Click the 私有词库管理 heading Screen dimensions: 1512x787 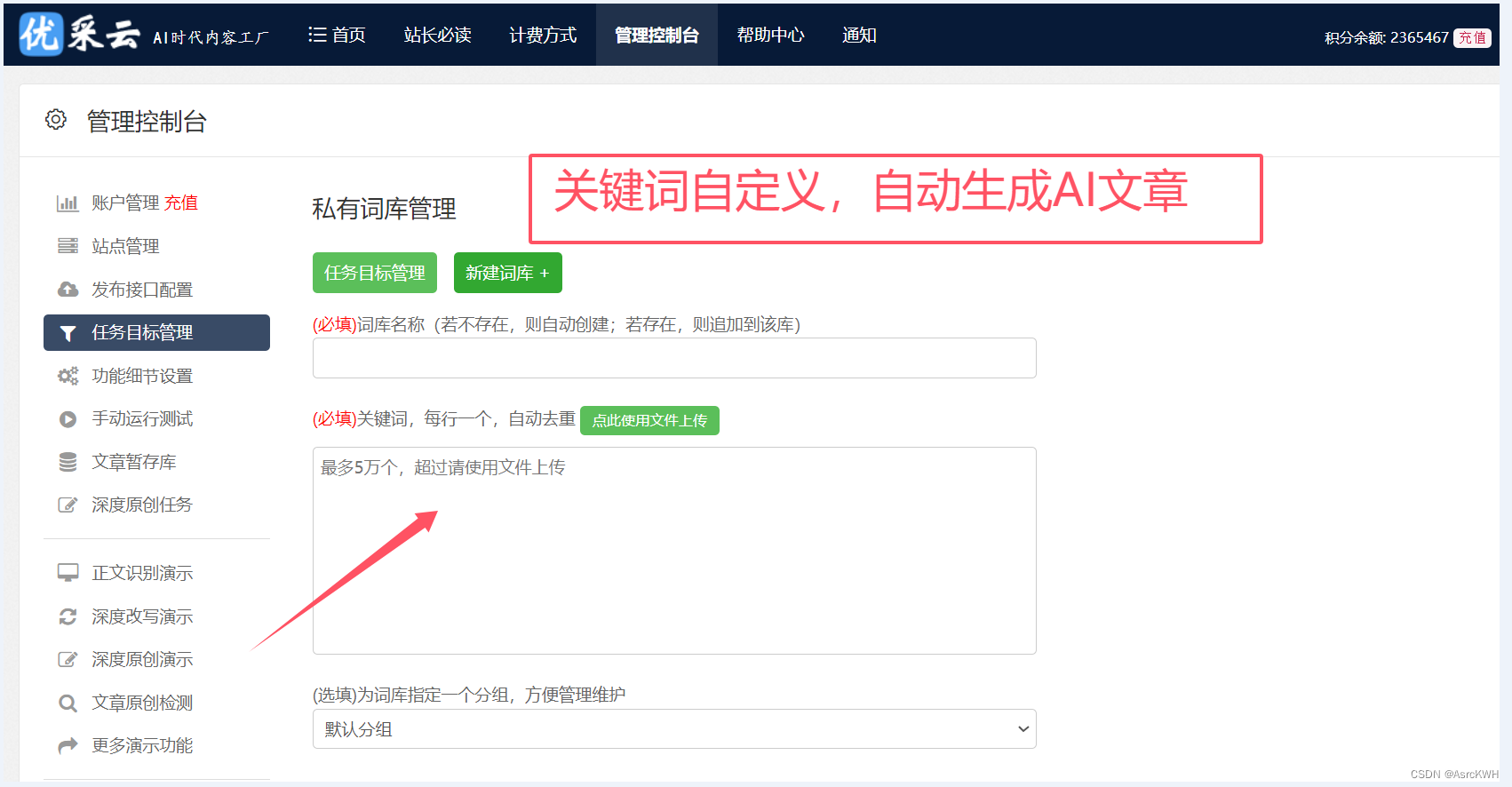pos(384,209)
